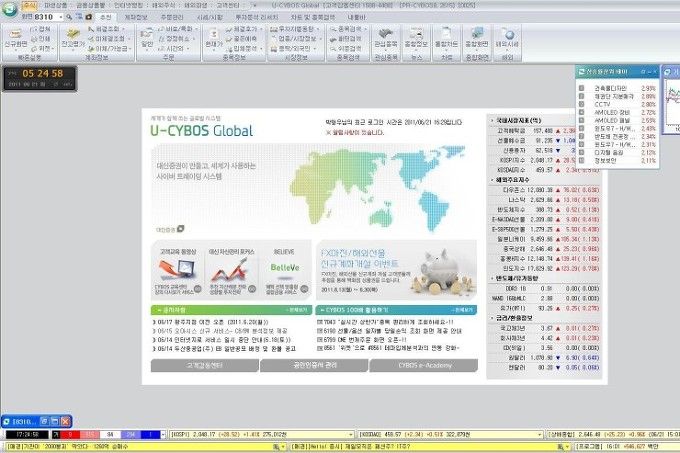680x453 pixels.
Task: Open the 화면 number 8310 dropdown
Action: pyautogui.click(x=61, y=17)
